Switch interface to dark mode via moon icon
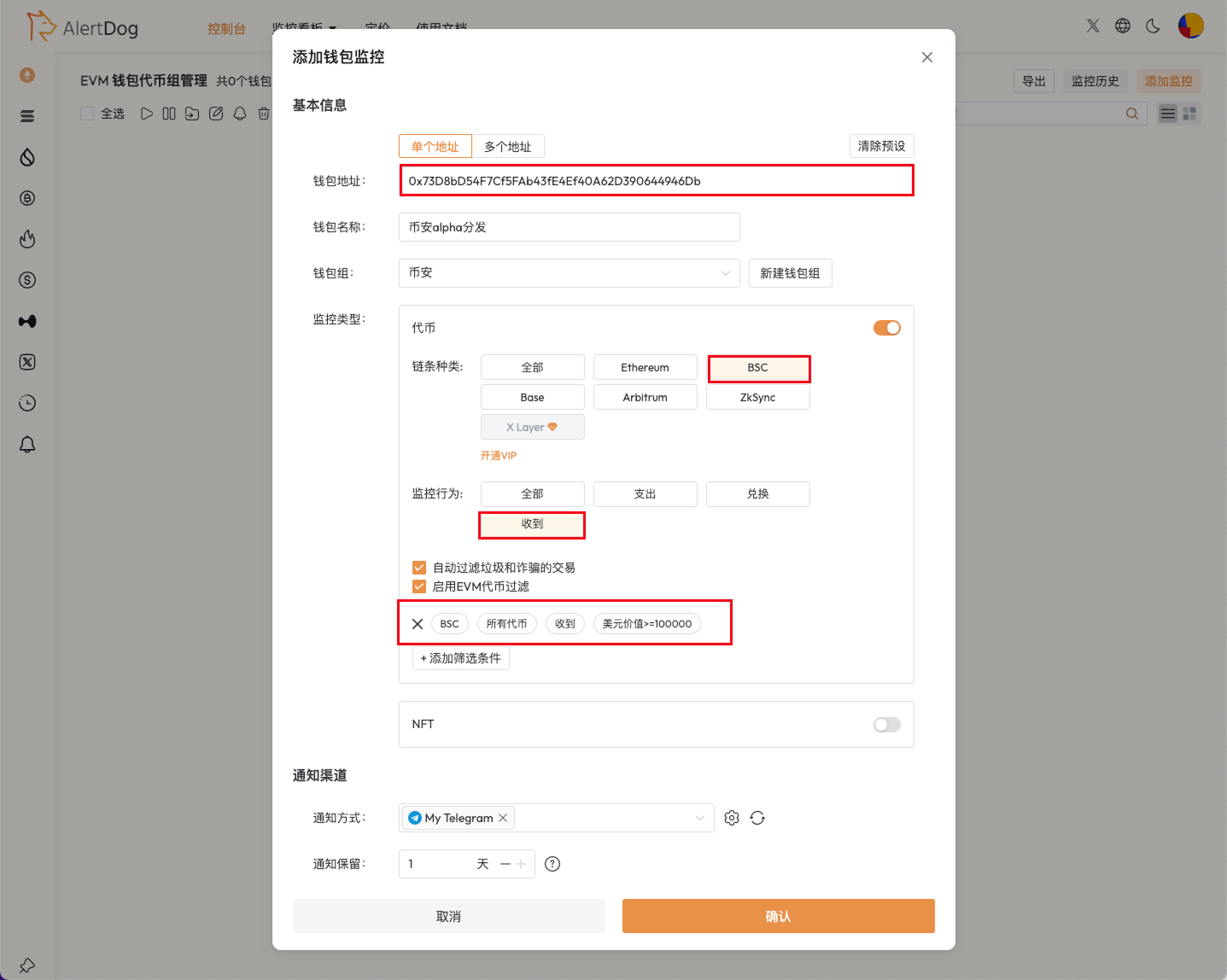 point(1153,26)
